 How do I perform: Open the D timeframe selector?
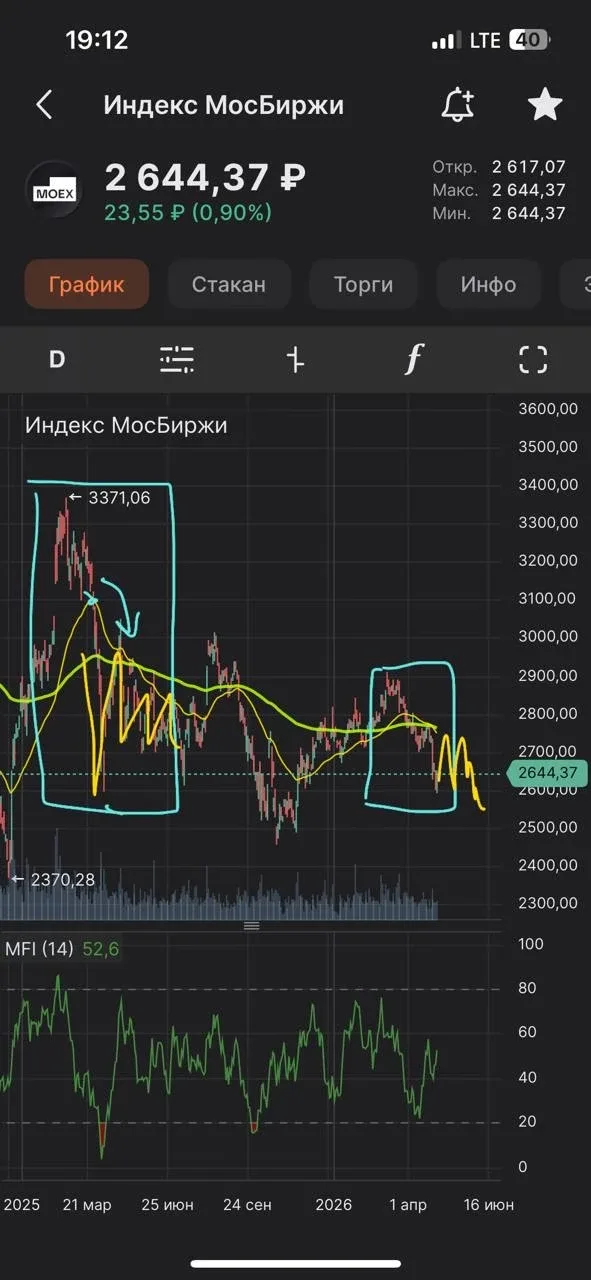tap(57, 359)
